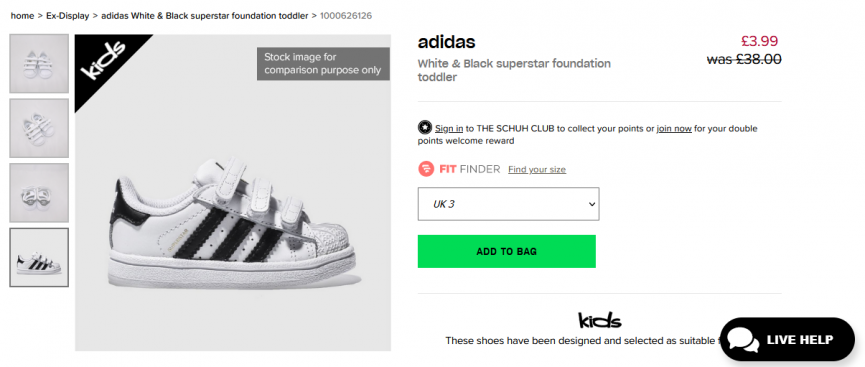Select the first shoe thumbnail, top view
This screenshot has width=865, height=367.
[39, 63]
